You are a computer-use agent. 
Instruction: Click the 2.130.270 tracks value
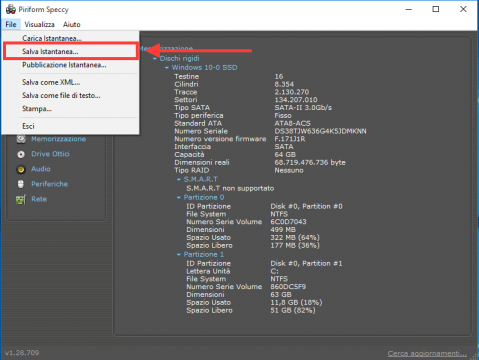click(292, 92)
